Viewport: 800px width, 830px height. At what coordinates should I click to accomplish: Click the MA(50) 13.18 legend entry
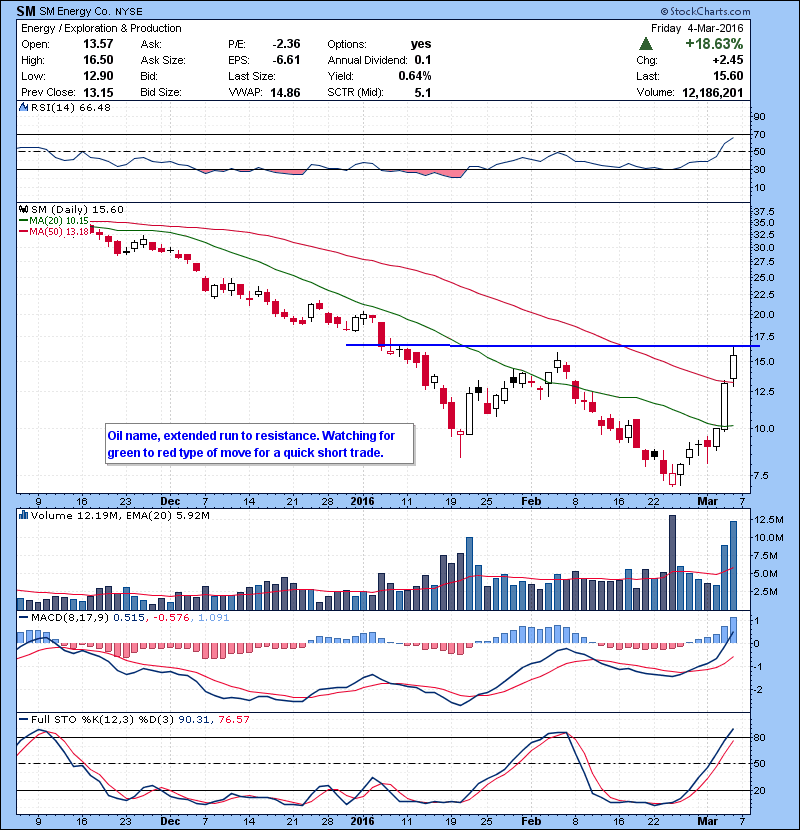54,231
